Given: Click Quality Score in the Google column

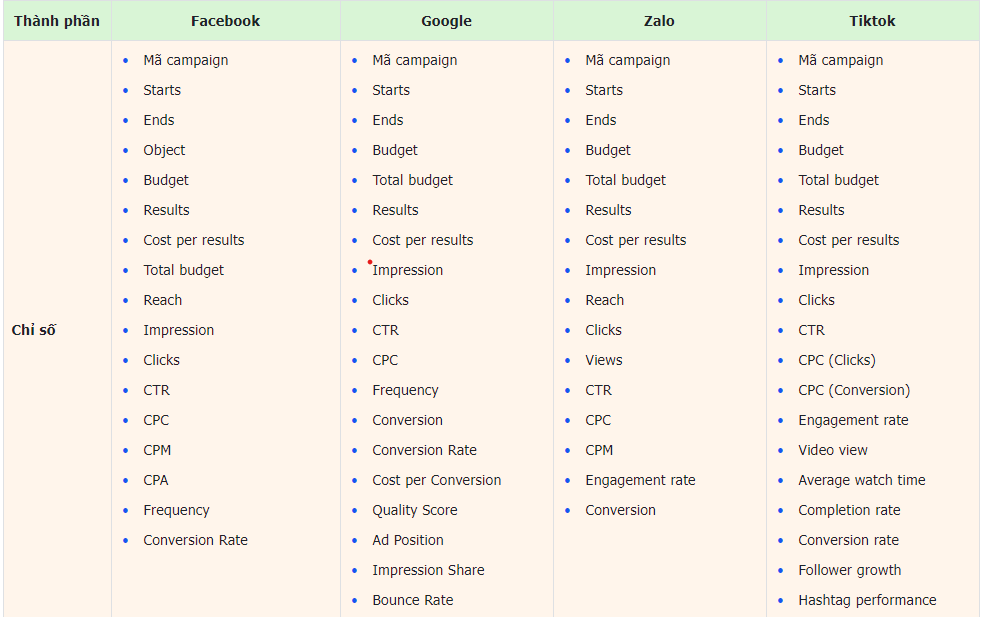Looking at the screenshot, I should point(415,511).
